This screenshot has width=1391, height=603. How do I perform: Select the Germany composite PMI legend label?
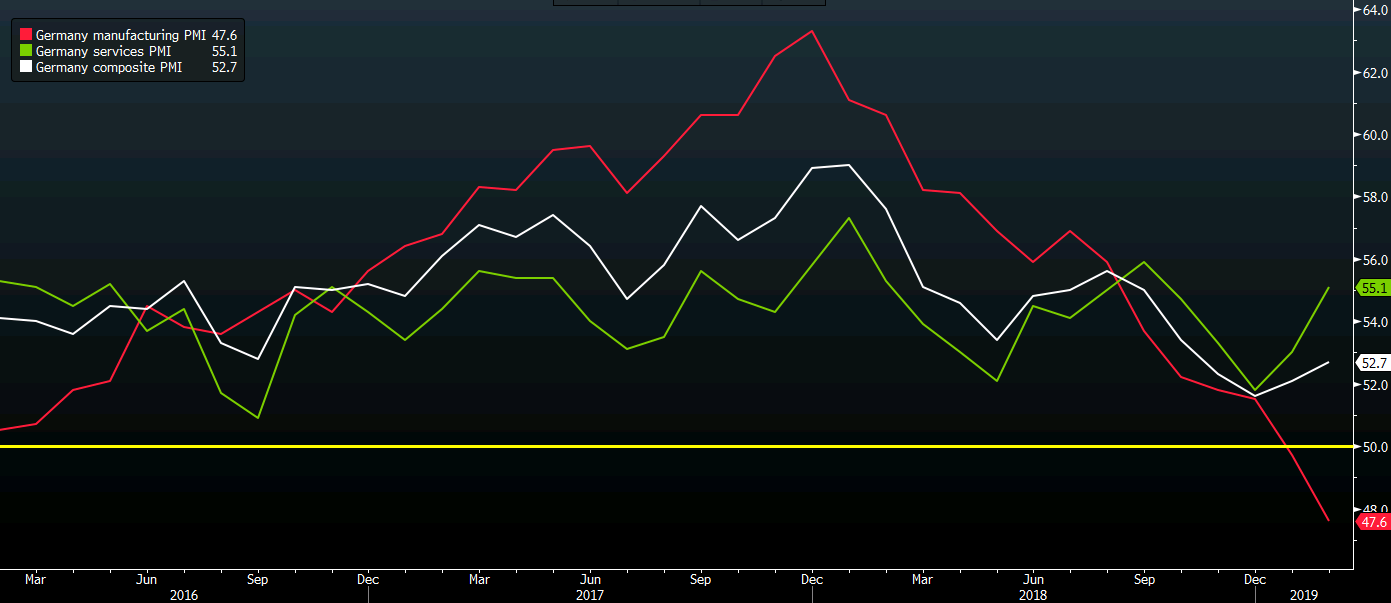click(x=108, y=68)
